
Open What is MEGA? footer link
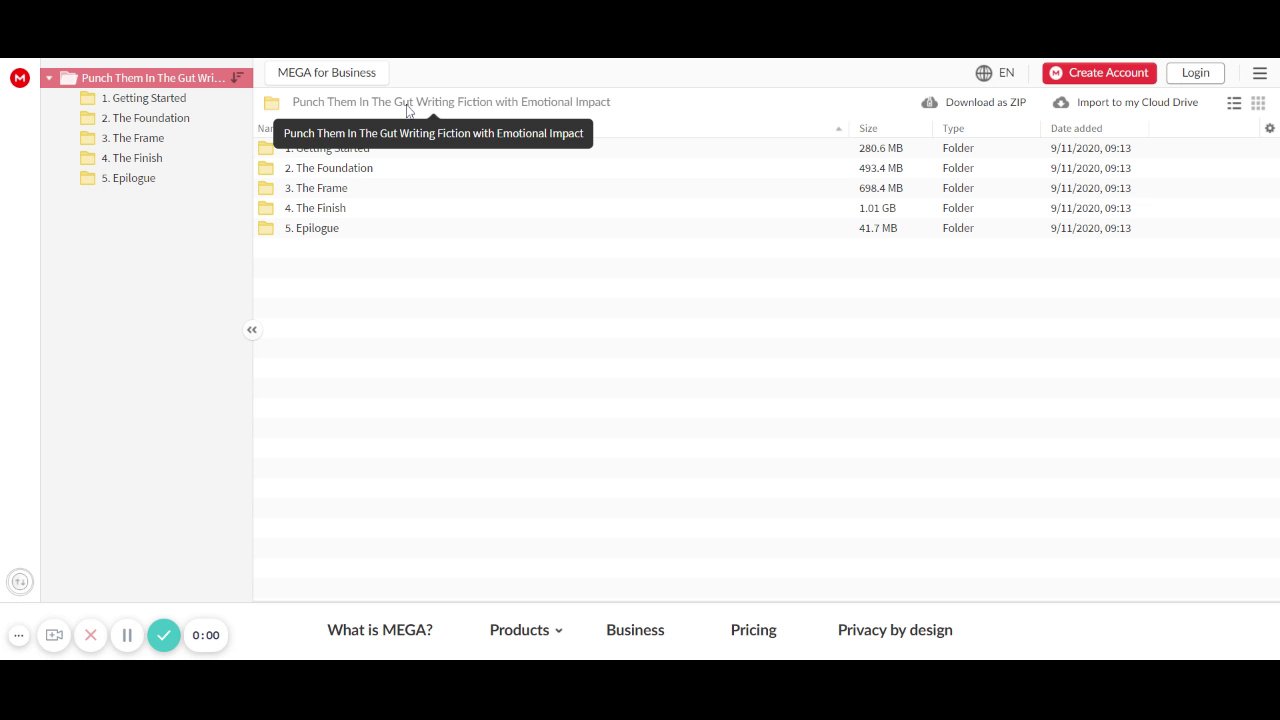click(x=380, y=630)
